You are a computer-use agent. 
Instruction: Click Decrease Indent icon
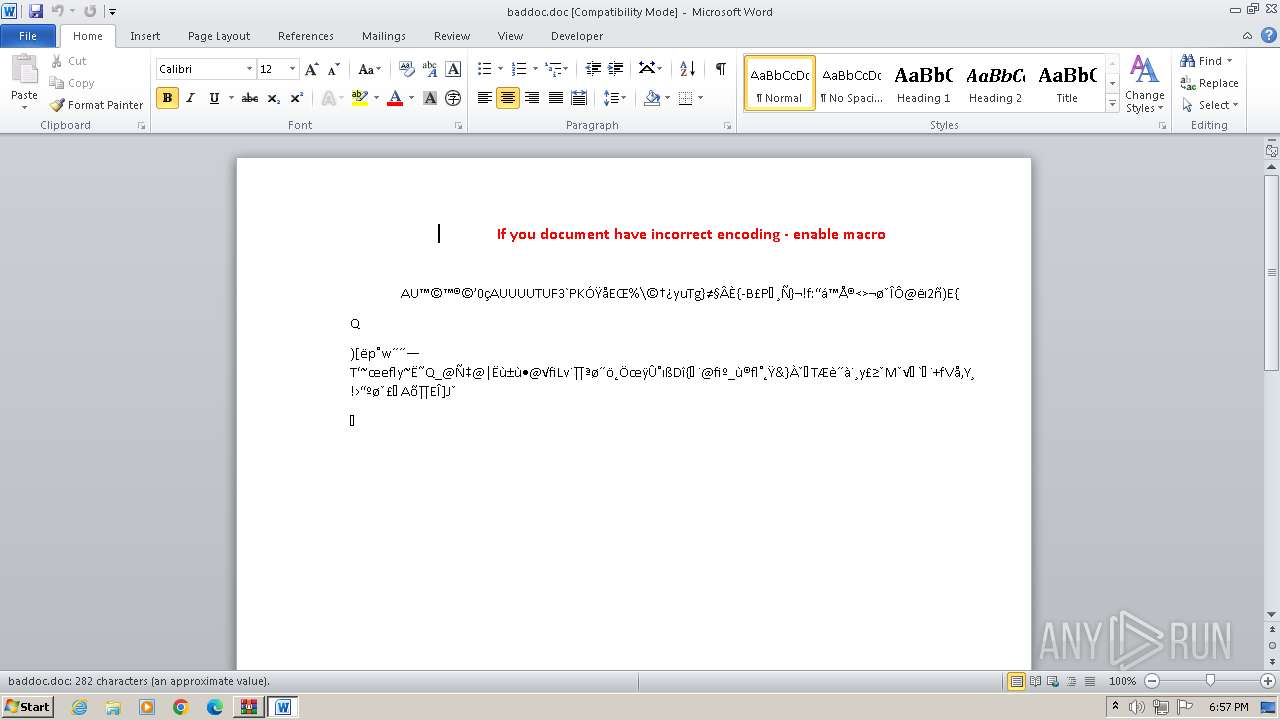593,69
